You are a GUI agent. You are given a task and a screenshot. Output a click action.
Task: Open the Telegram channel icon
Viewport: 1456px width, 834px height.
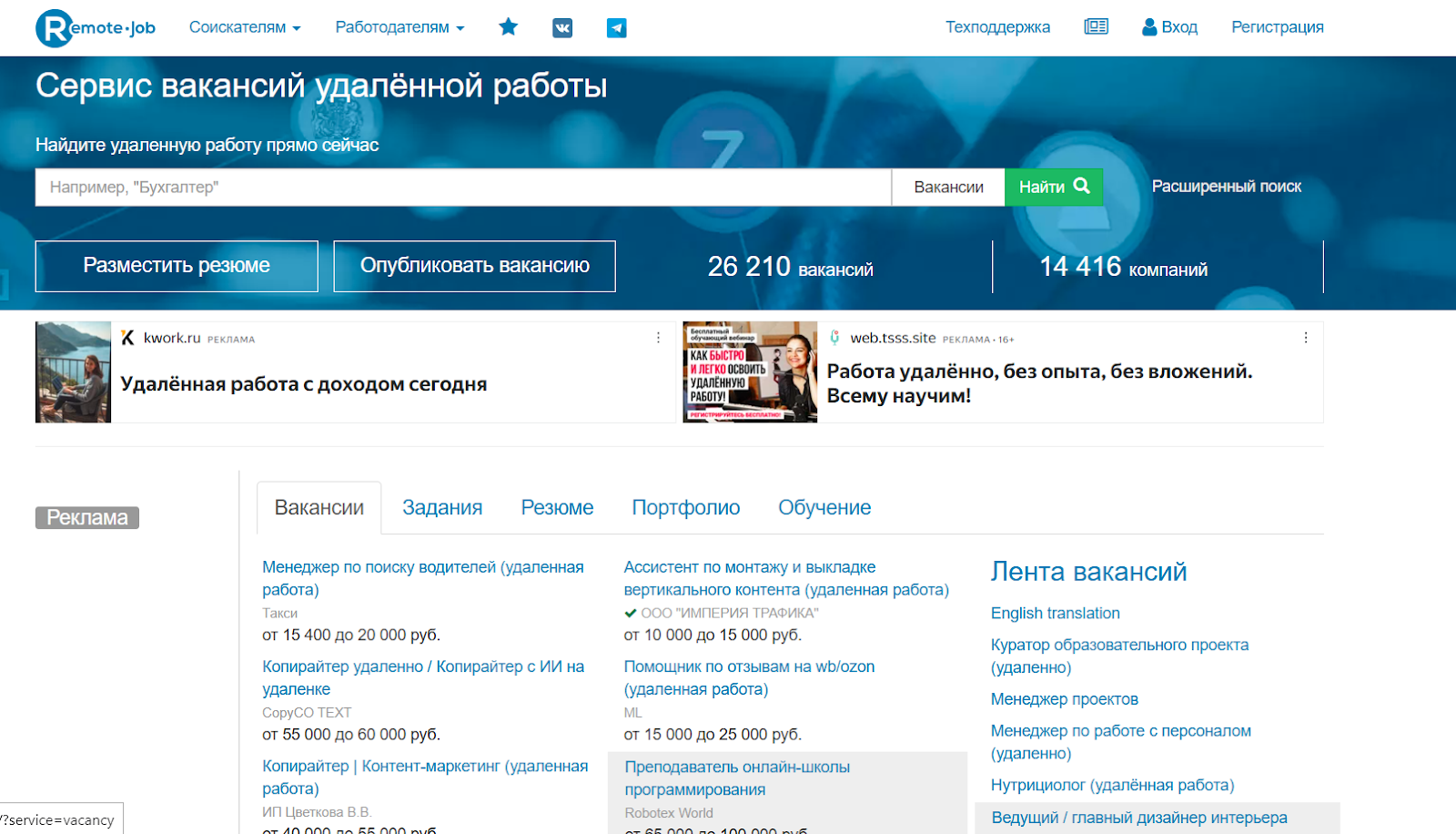click(x=616, y=28)
